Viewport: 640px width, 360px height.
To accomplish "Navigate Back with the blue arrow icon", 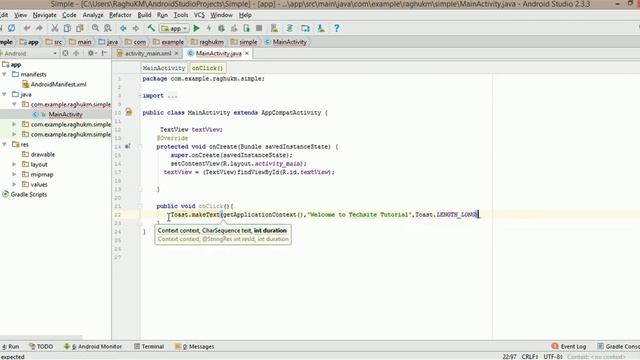I will 123,28.
